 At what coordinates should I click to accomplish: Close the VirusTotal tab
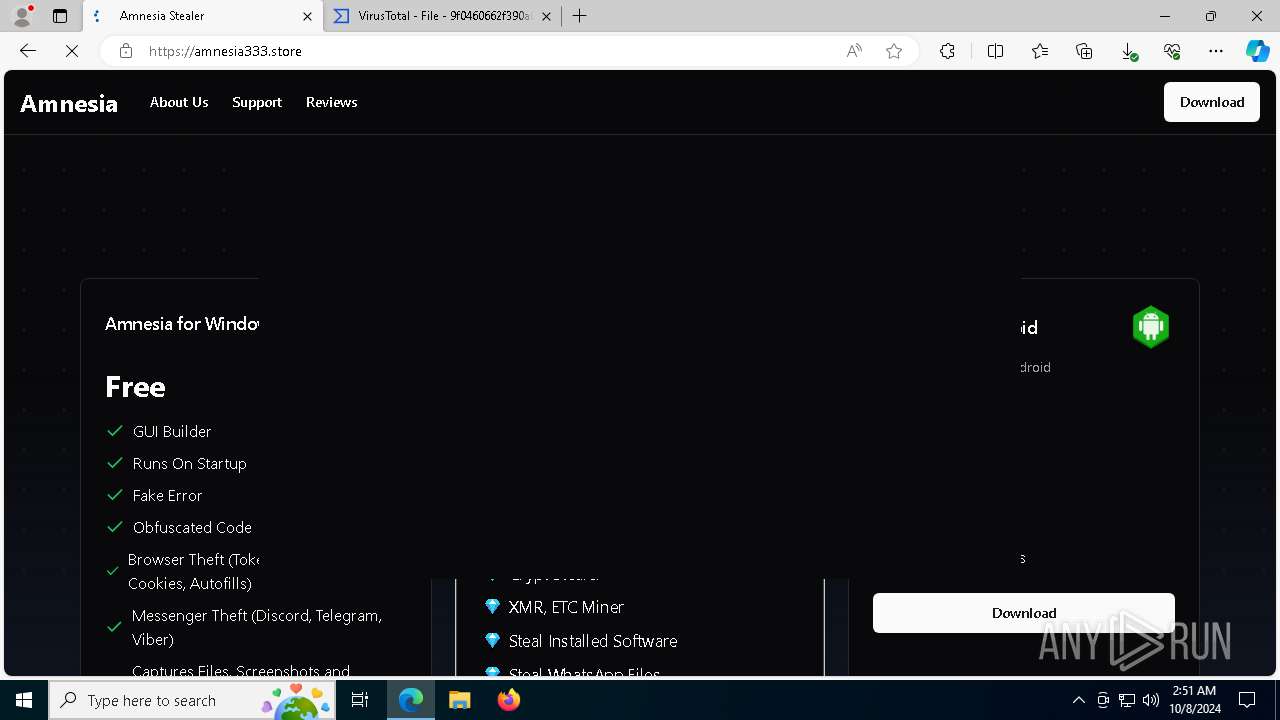pos(546,16)
